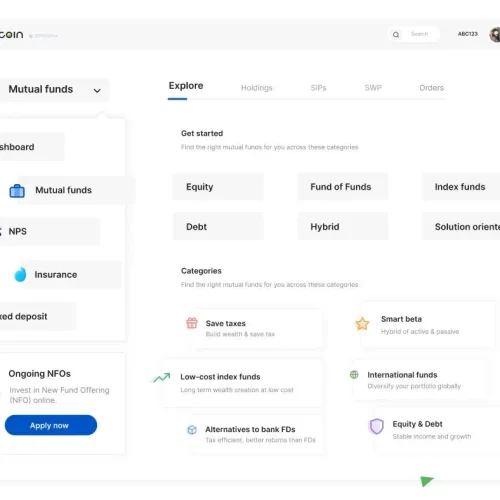500x500 pixels.
Task: Select Dashboard in the sidebar menu
Action: 32,147
